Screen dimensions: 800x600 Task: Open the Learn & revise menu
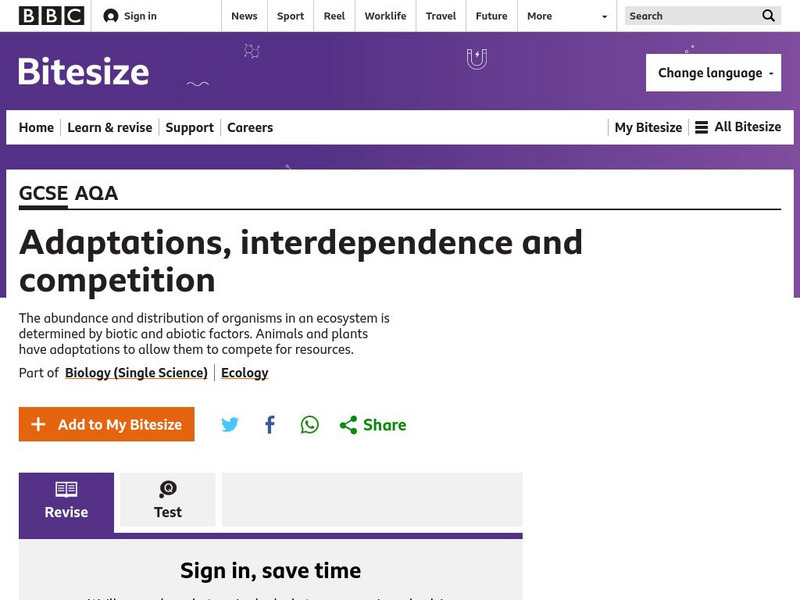tap(110, 128)
